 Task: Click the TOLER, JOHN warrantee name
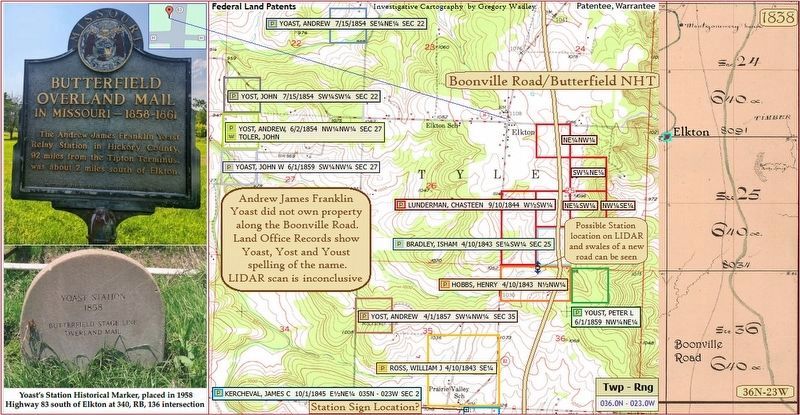point(259,137)
